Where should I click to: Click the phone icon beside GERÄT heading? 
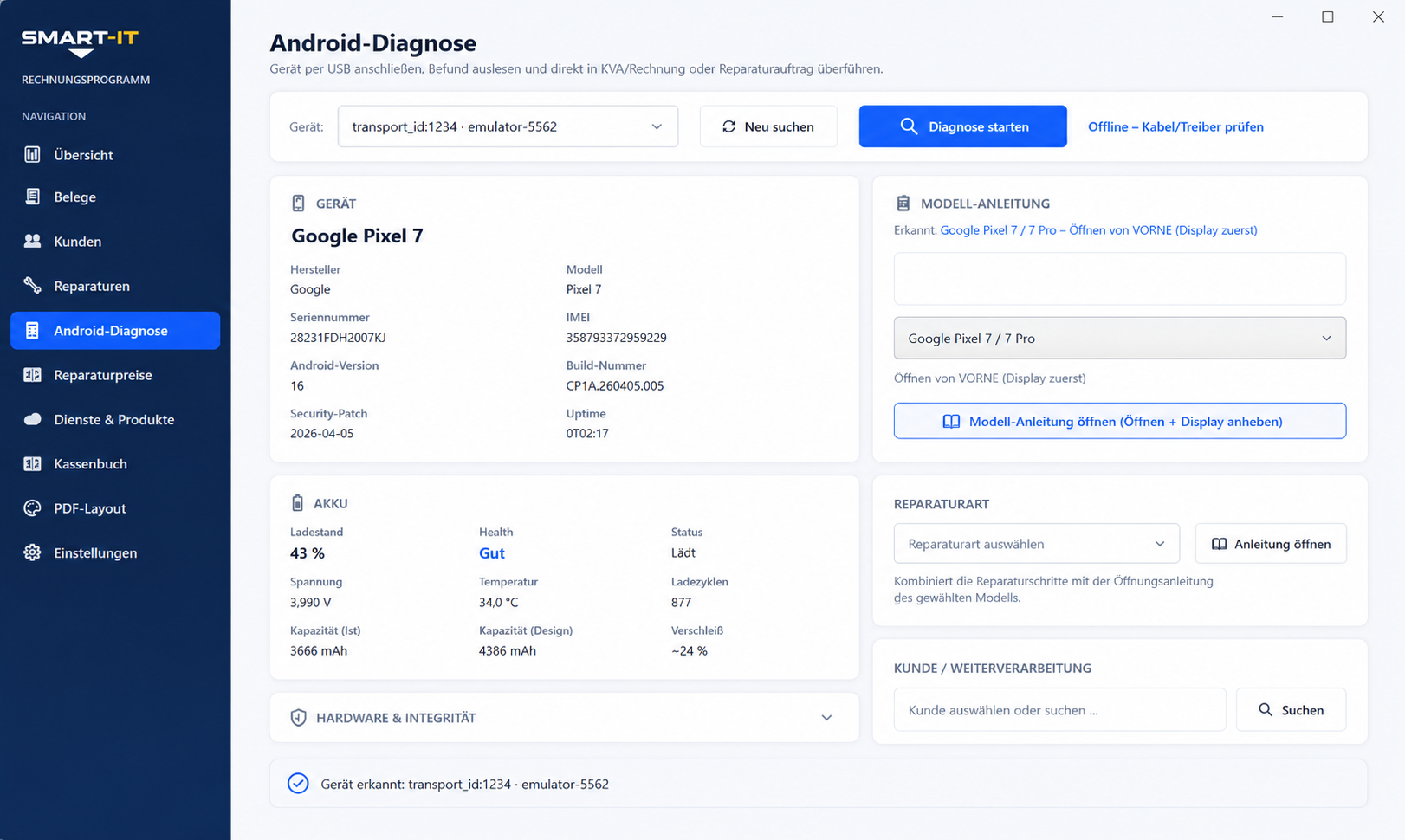point(298,203)
